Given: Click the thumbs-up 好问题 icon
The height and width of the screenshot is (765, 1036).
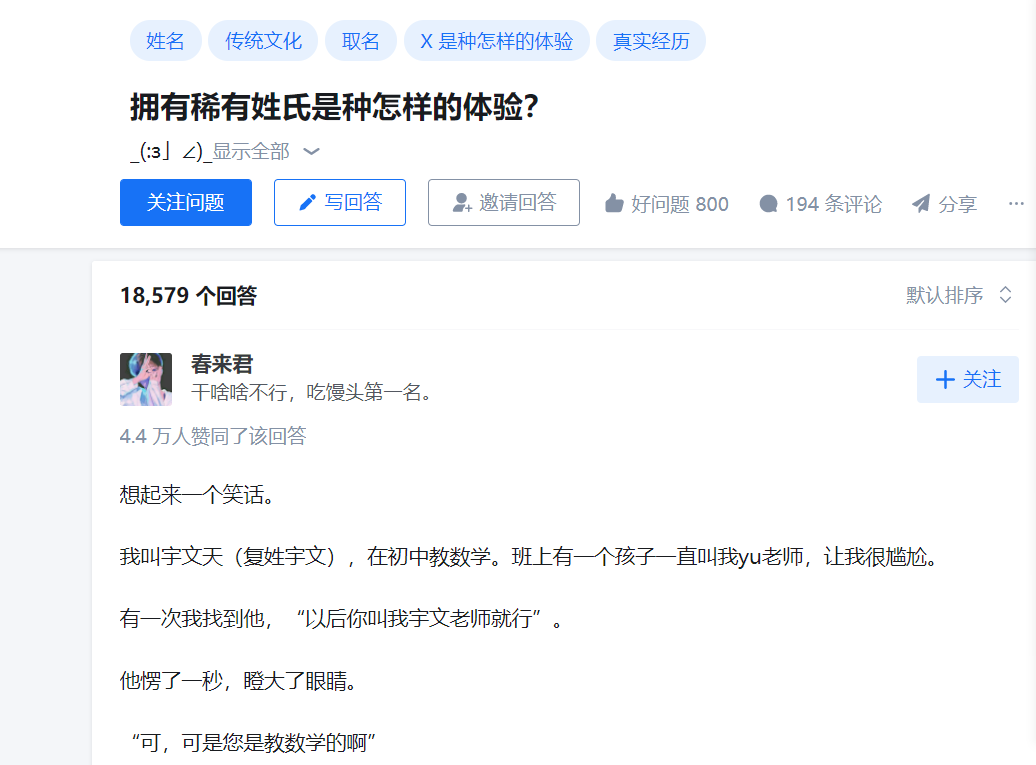Looking at the screenshot, I should [614, 203].
